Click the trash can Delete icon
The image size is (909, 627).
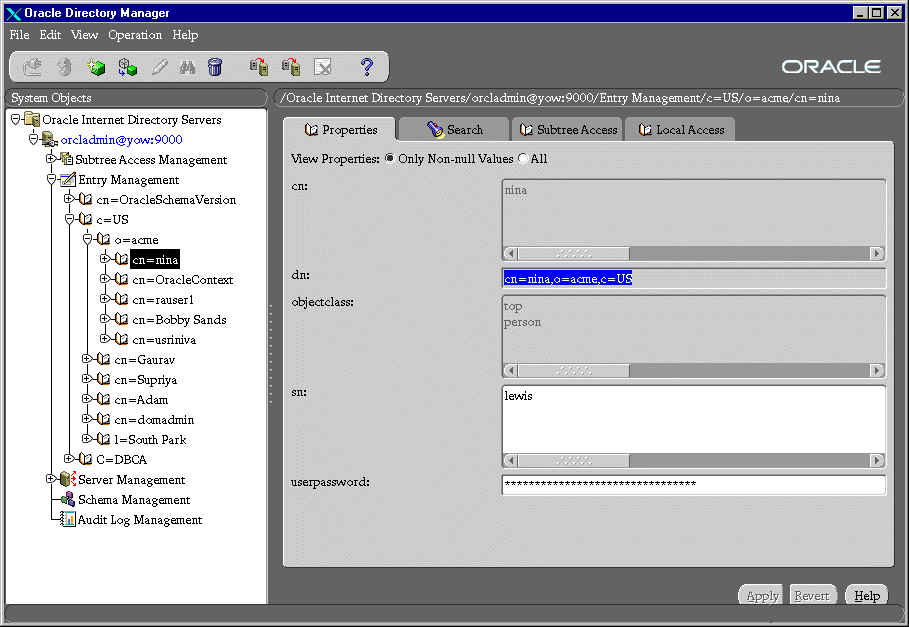click(215, 67)
